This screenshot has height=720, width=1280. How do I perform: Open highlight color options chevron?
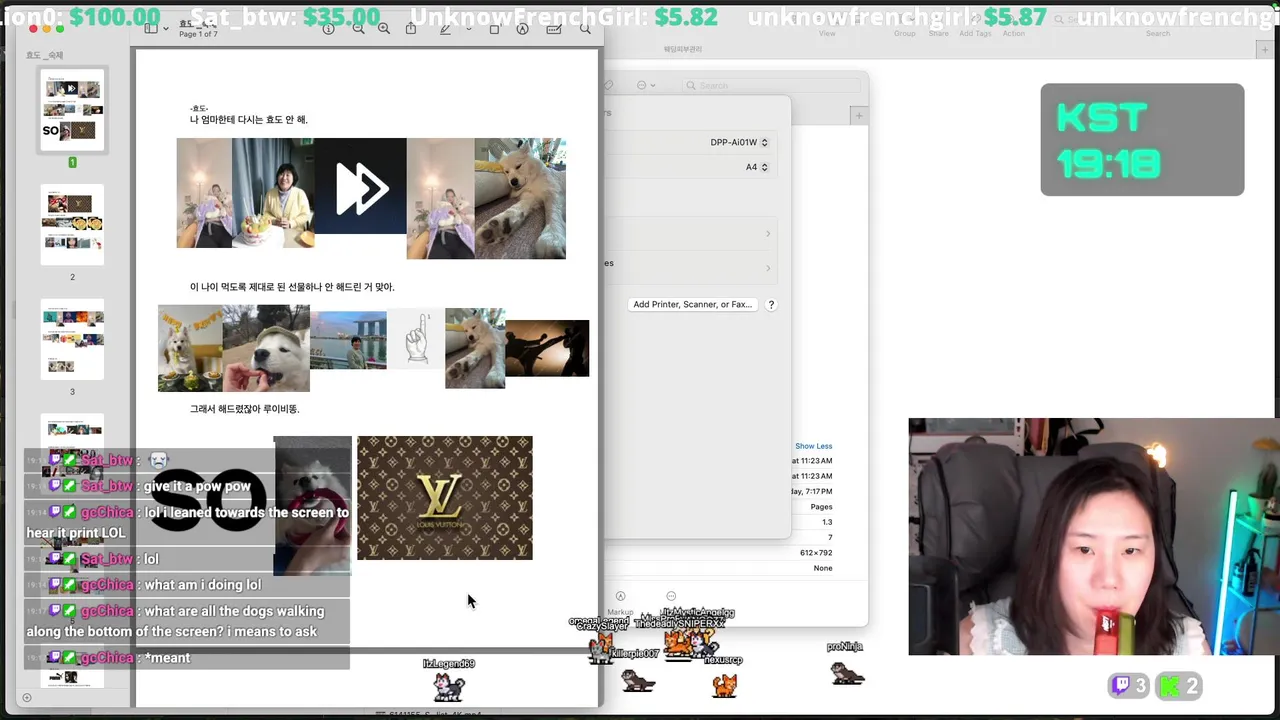(x=469, y=29)
